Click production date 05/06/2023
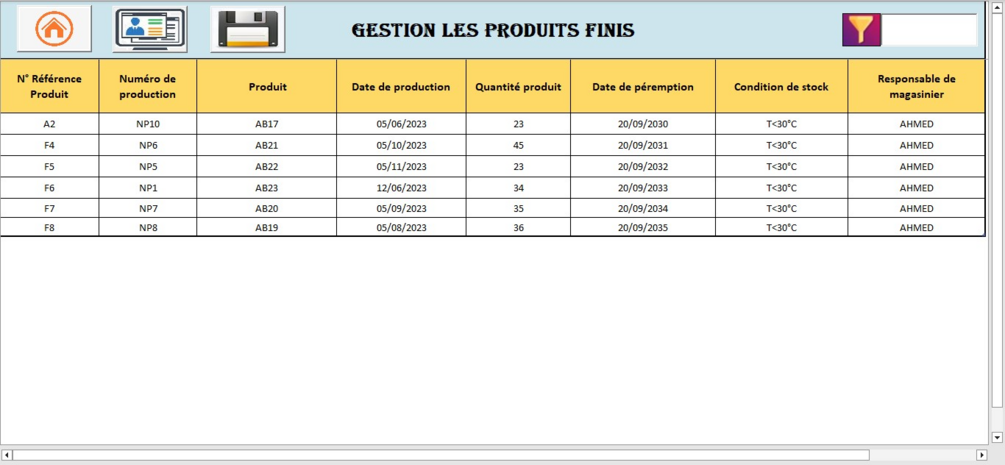Viewport: 1005px width, 465px height. click(401, 124)
